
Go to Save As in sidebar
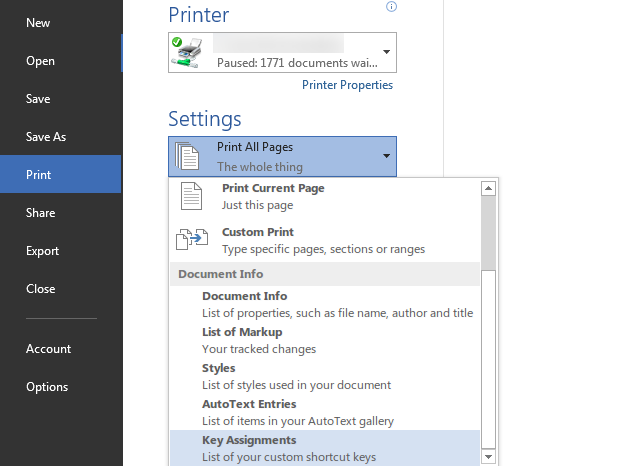pyautogui.click(x=46, y=137)
